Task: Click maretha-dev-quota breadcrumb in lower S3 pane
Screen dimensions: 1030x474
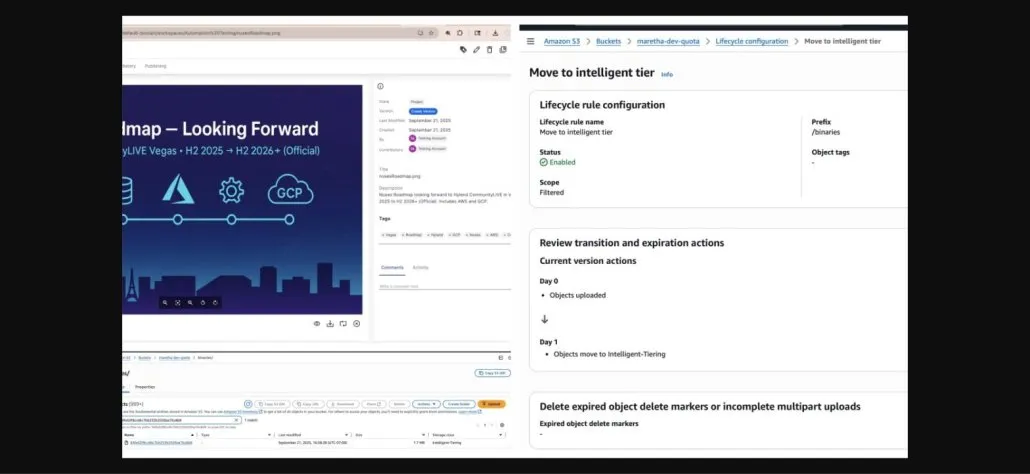Action: point(174,358)
